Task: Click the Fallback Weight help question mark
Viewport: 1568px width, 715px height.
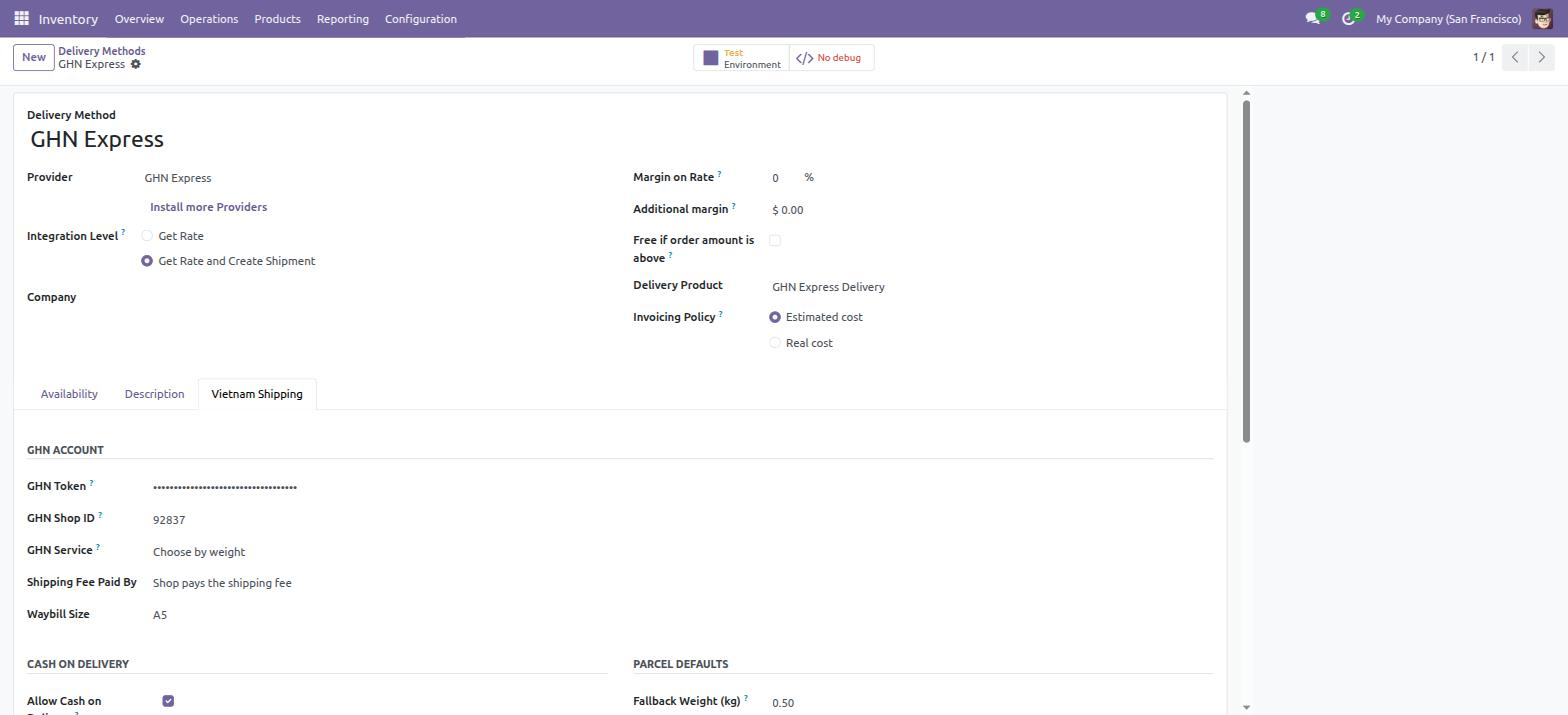Action: tap(745, 698)
